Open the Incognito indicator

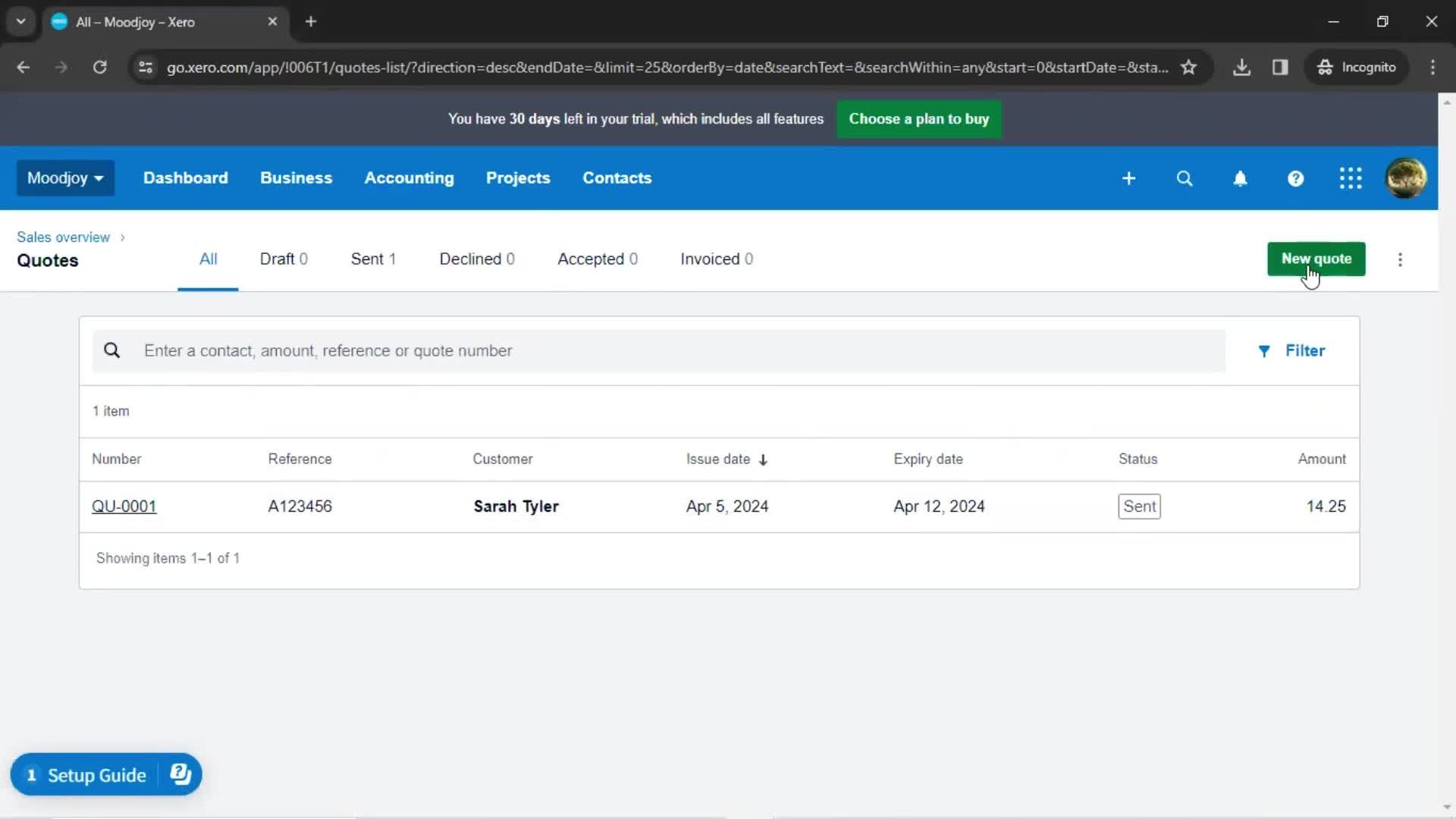(x=1357, y=67)
